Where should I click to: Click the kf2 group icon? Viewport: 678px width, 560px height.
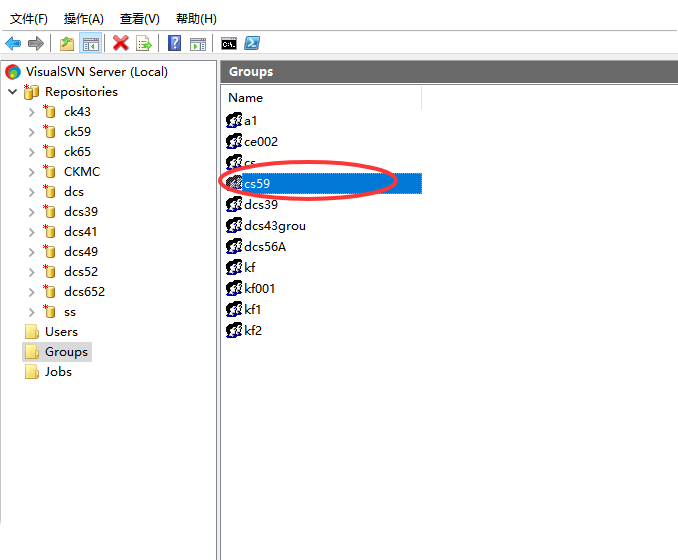point(234,330)
